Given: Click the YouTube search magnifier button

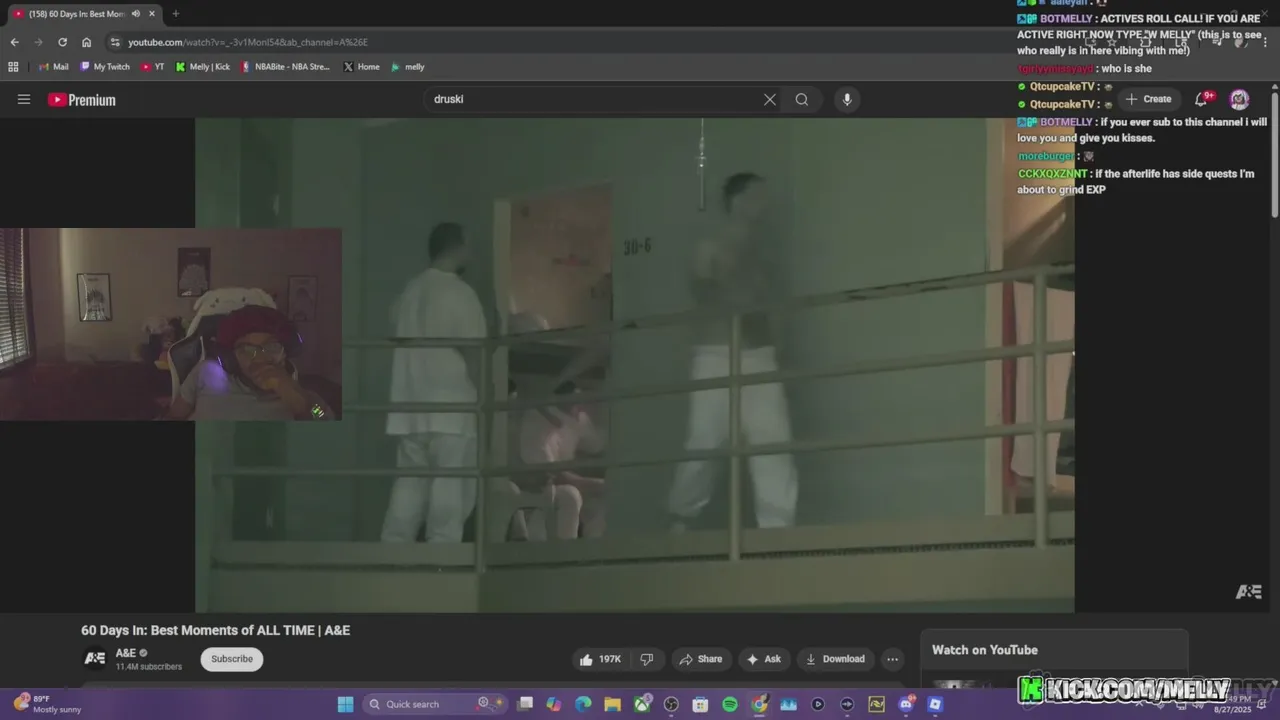Looking at the screenshot, I should pyautogui.click(x=802, y=99).
